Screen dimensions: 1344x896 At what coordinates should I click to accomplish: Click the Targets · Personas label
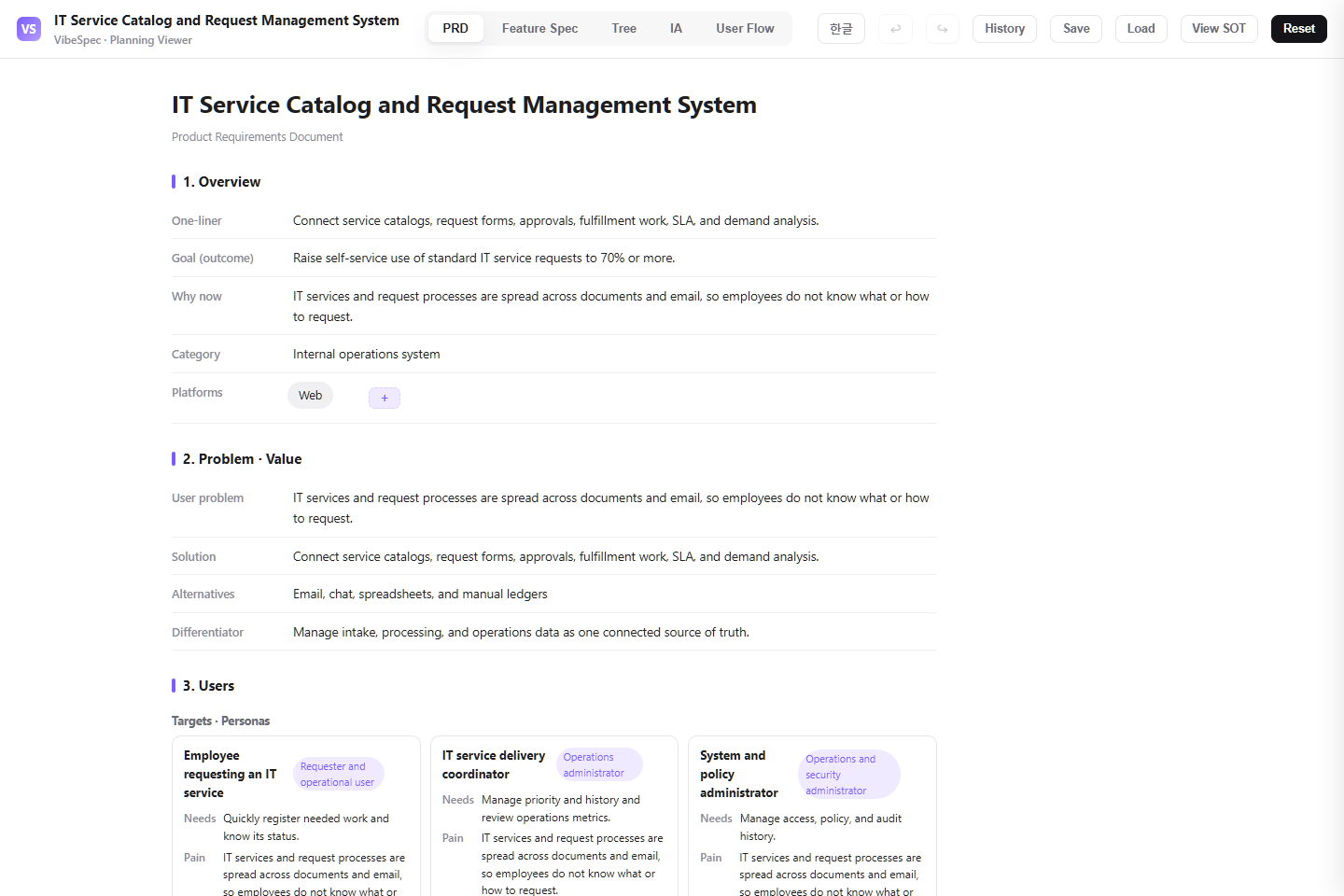coord(220,721)
